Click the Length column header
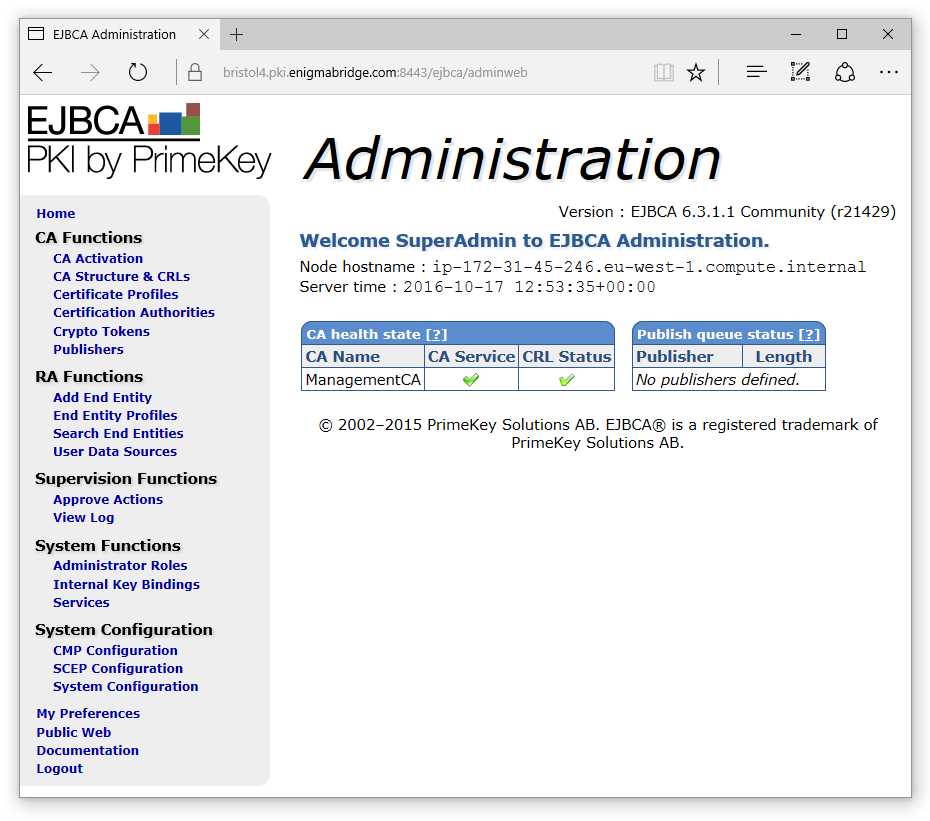930x821 pixels. point(784,357)
